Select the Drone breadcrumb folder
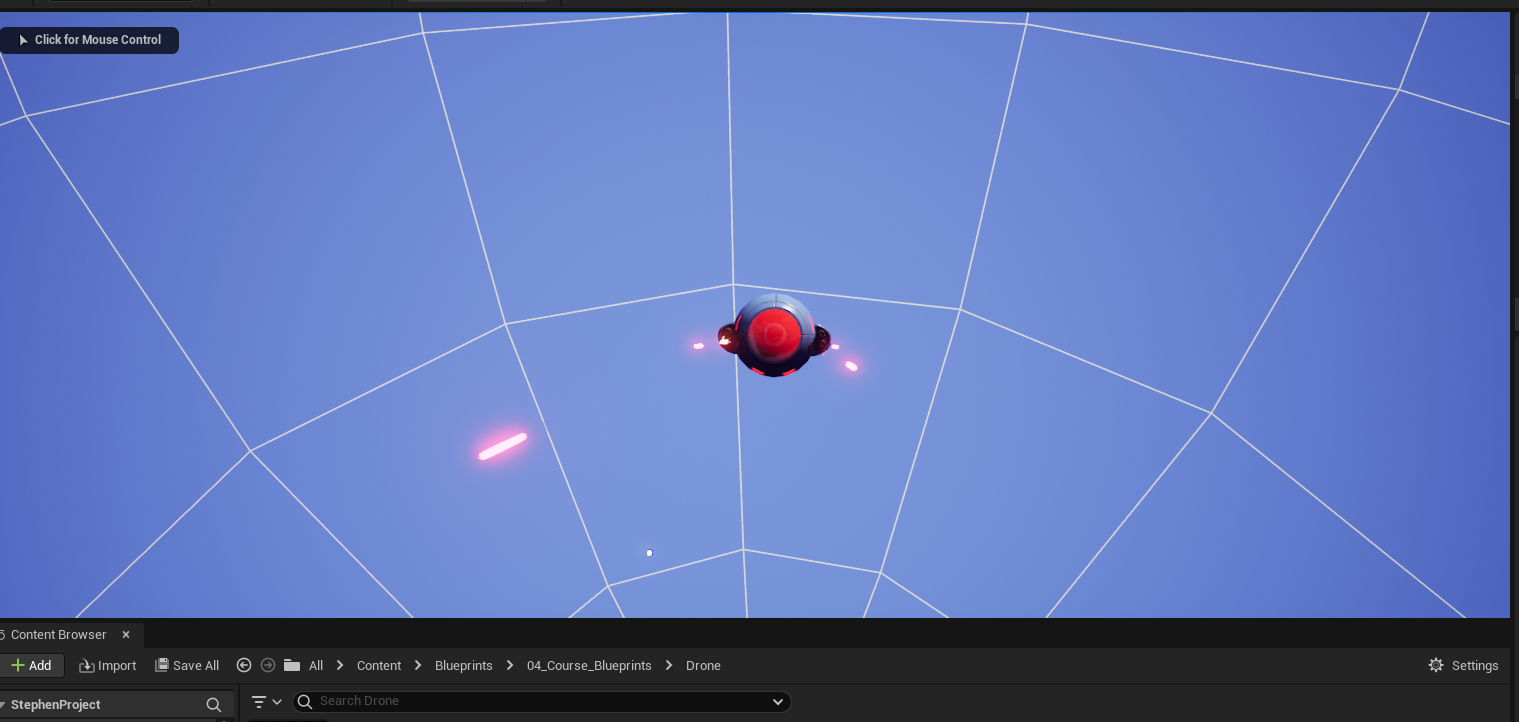 point(703,666)
